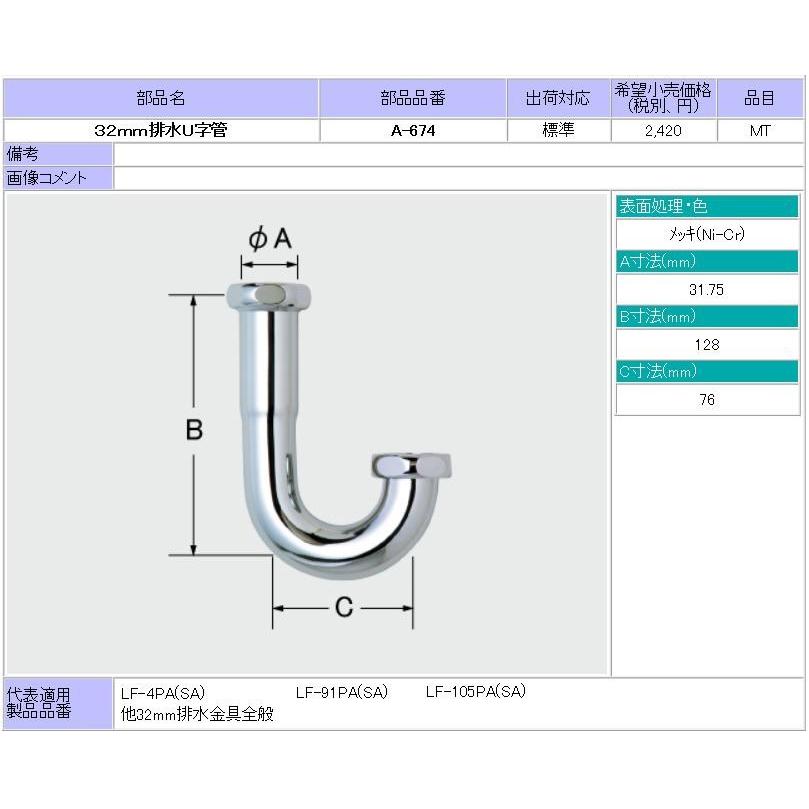This screenshot has width=809, height=809.
Task: Select the B寸法 value 128
Action: point(708,343)
